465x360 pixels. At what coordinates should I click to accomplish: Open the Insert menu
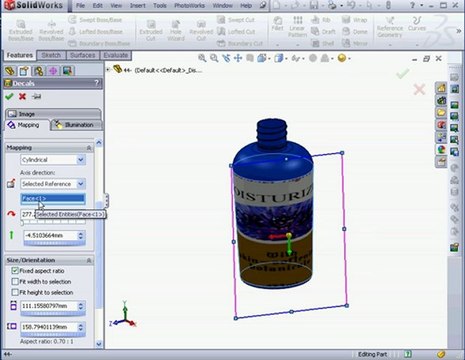pyautogui.click(x=138, y=6)
